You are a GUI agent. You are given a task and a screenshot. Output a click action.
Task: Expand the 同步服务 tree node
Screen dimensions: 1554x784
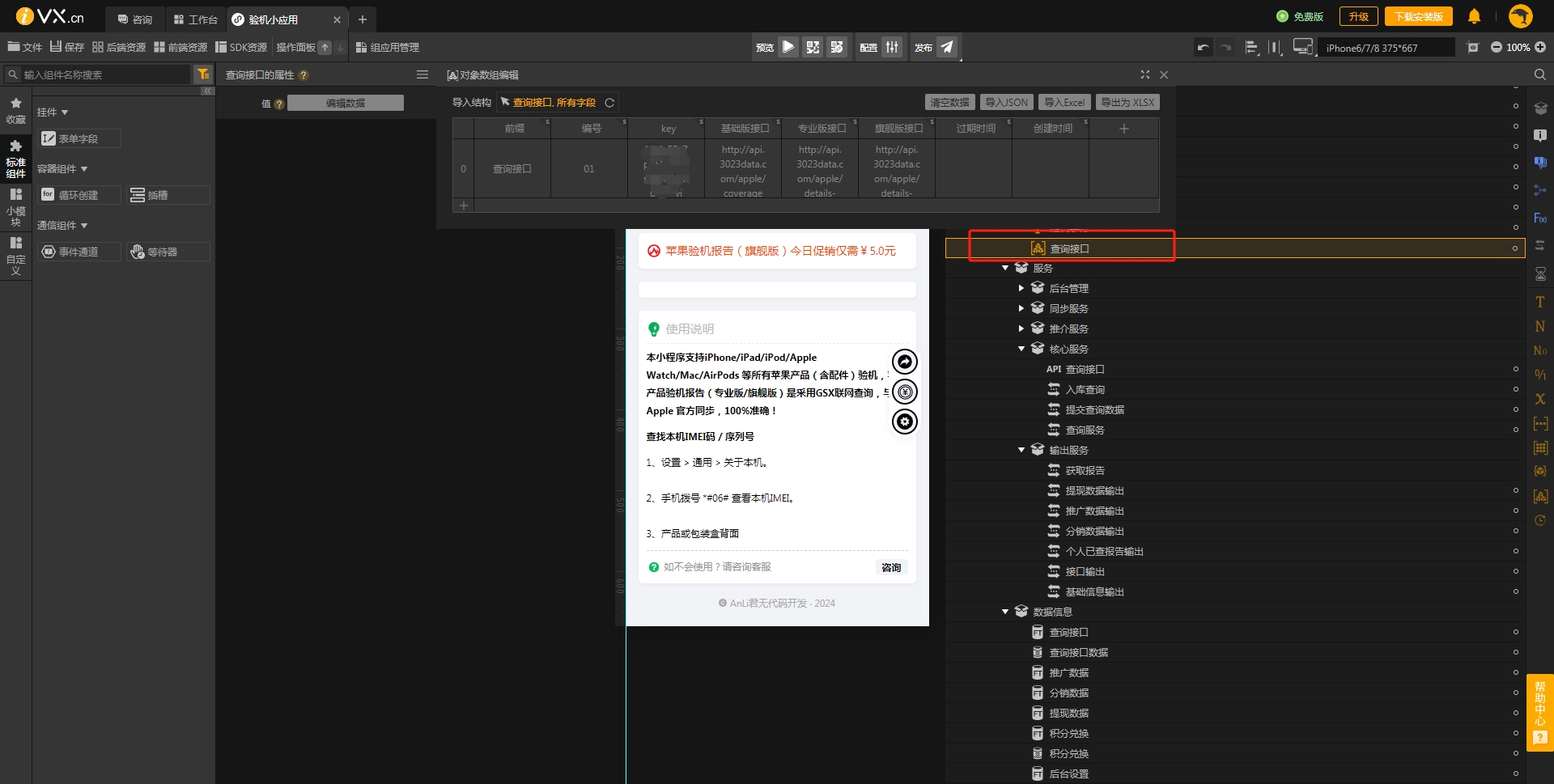1021,308
